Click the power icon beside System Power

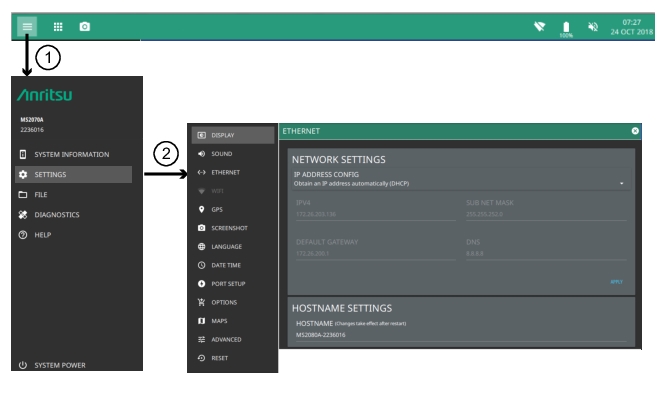tap(23, 365)
